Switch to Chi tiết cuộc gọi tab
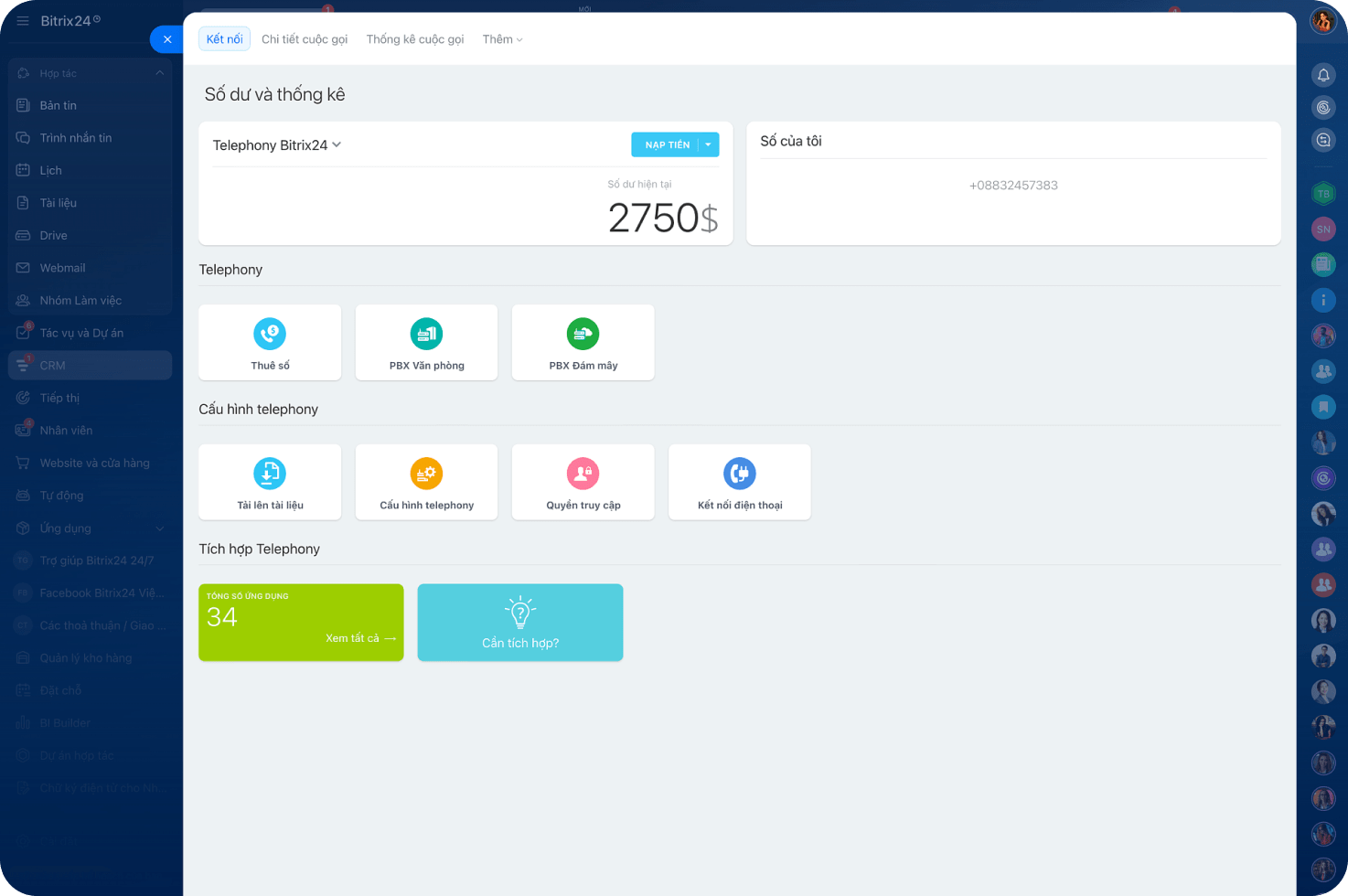Screen dimensions: 1348x896 click(x=305, y=39)
